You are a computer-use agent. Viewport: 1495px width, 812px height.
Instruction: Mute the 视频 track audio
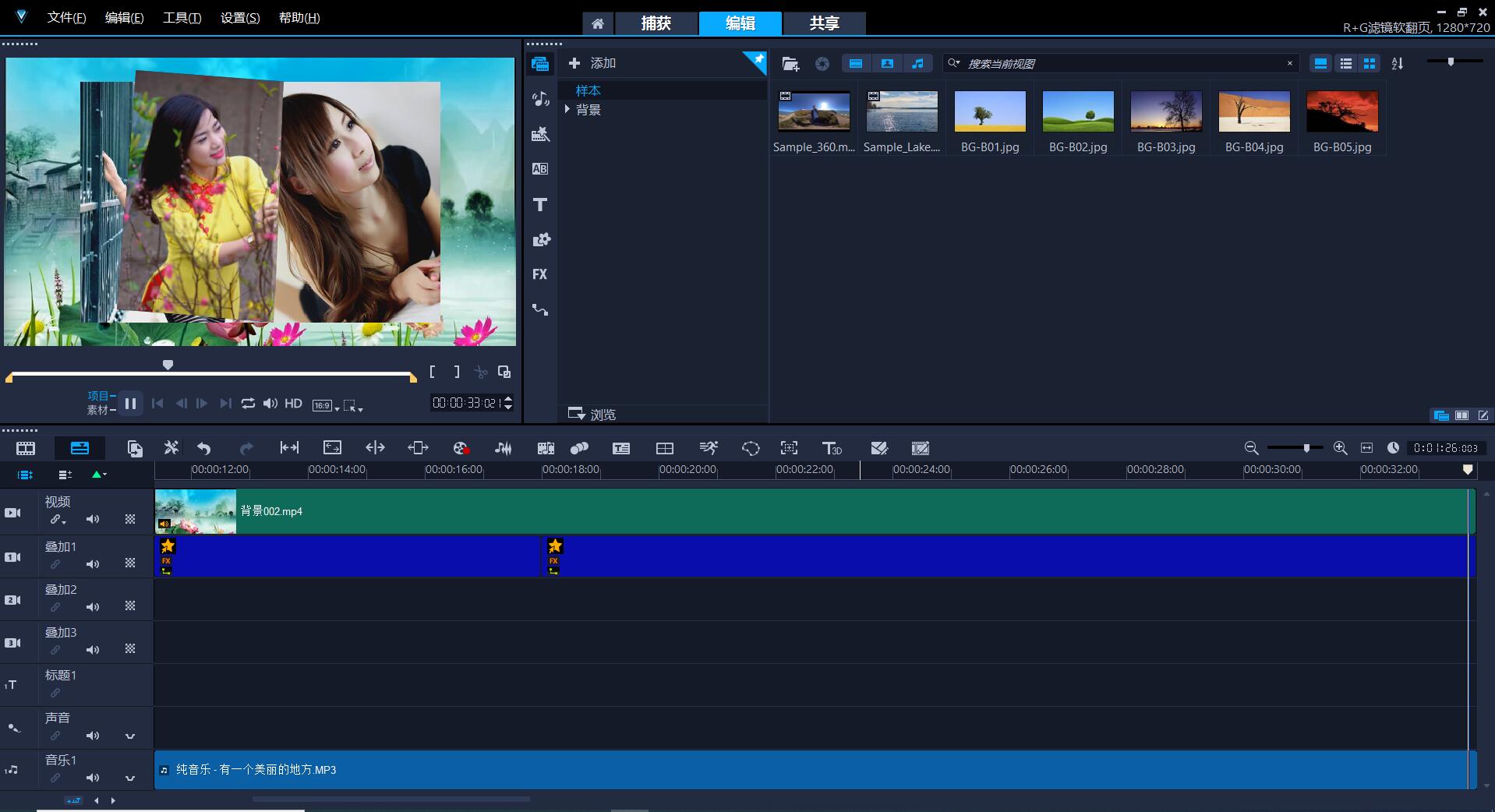click(x=93, y=519)
